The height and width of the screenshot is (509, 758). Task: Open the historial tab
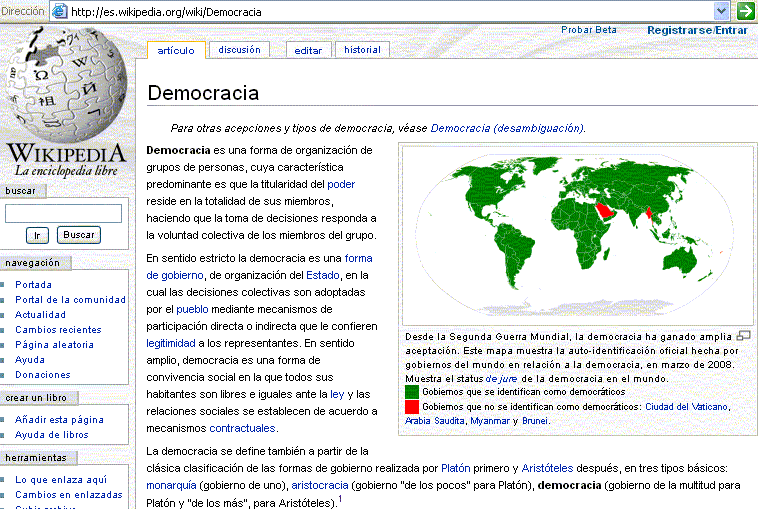362,50
